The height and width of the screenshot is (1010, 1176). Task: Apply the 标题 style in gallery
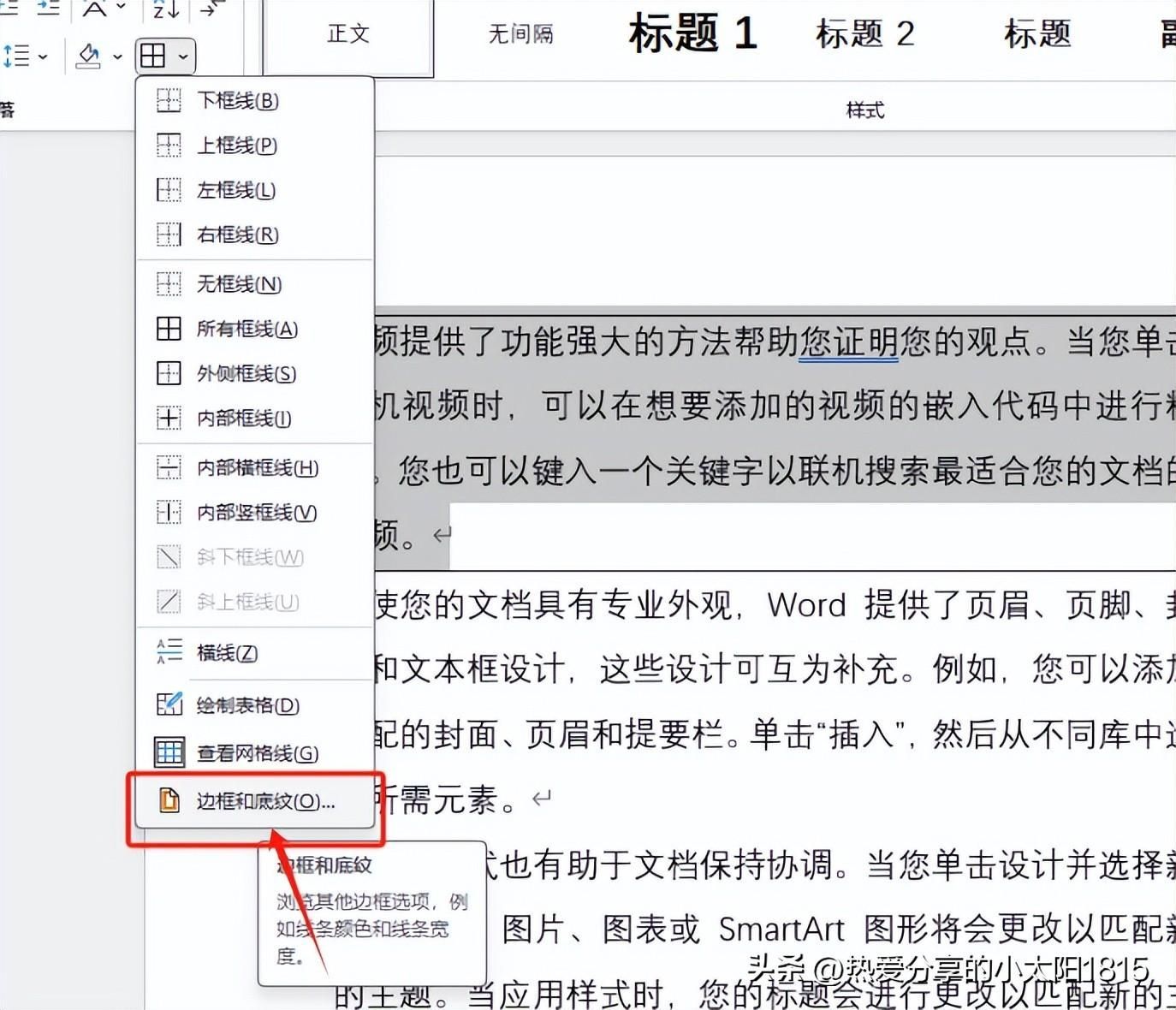tap(1037, 34)
